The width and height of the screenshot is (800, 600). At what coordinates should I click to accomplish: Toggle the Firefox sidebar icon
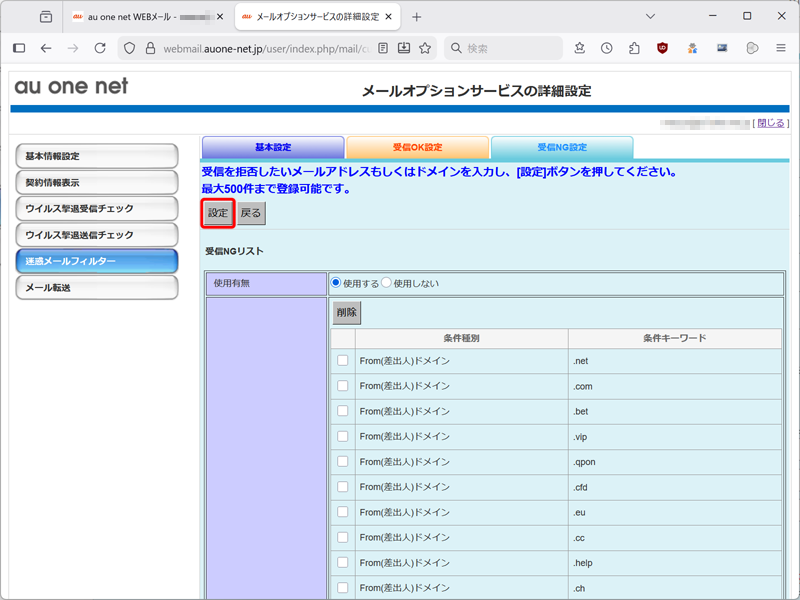pyautogui.click(x=19, y=48)
